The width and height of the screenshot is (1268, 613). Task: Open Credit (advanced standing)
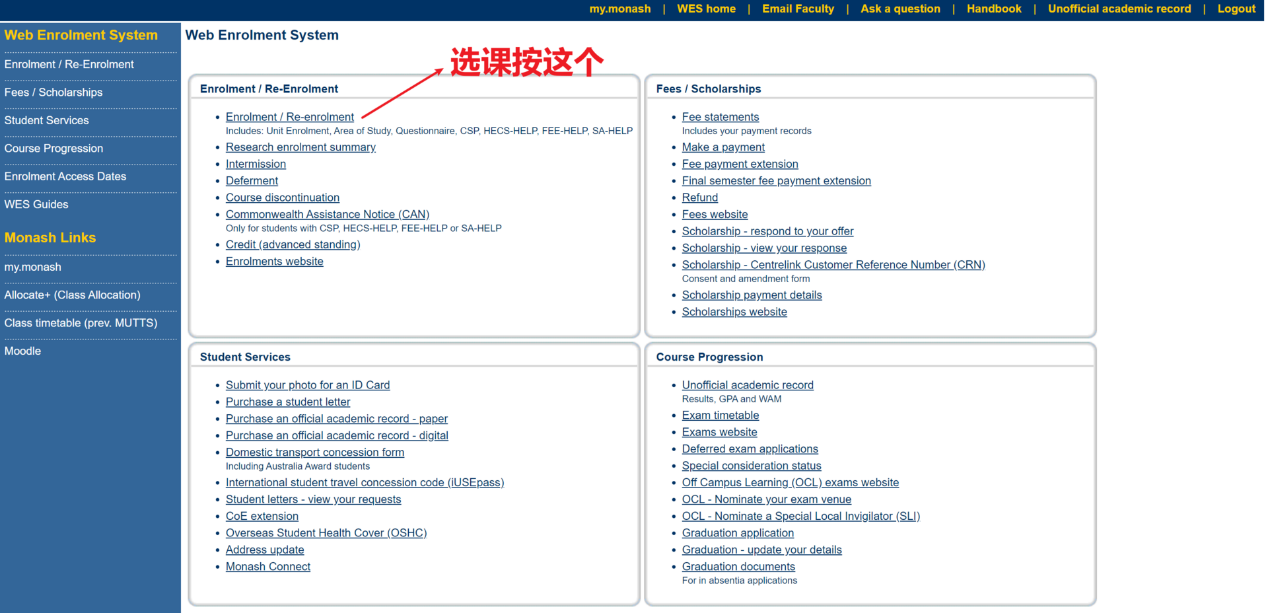[292, 244]
